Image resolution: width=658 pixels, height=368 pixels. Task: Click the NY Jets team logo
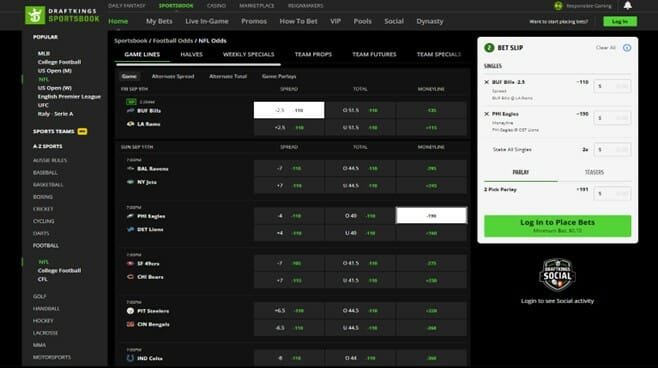(130, 182)
